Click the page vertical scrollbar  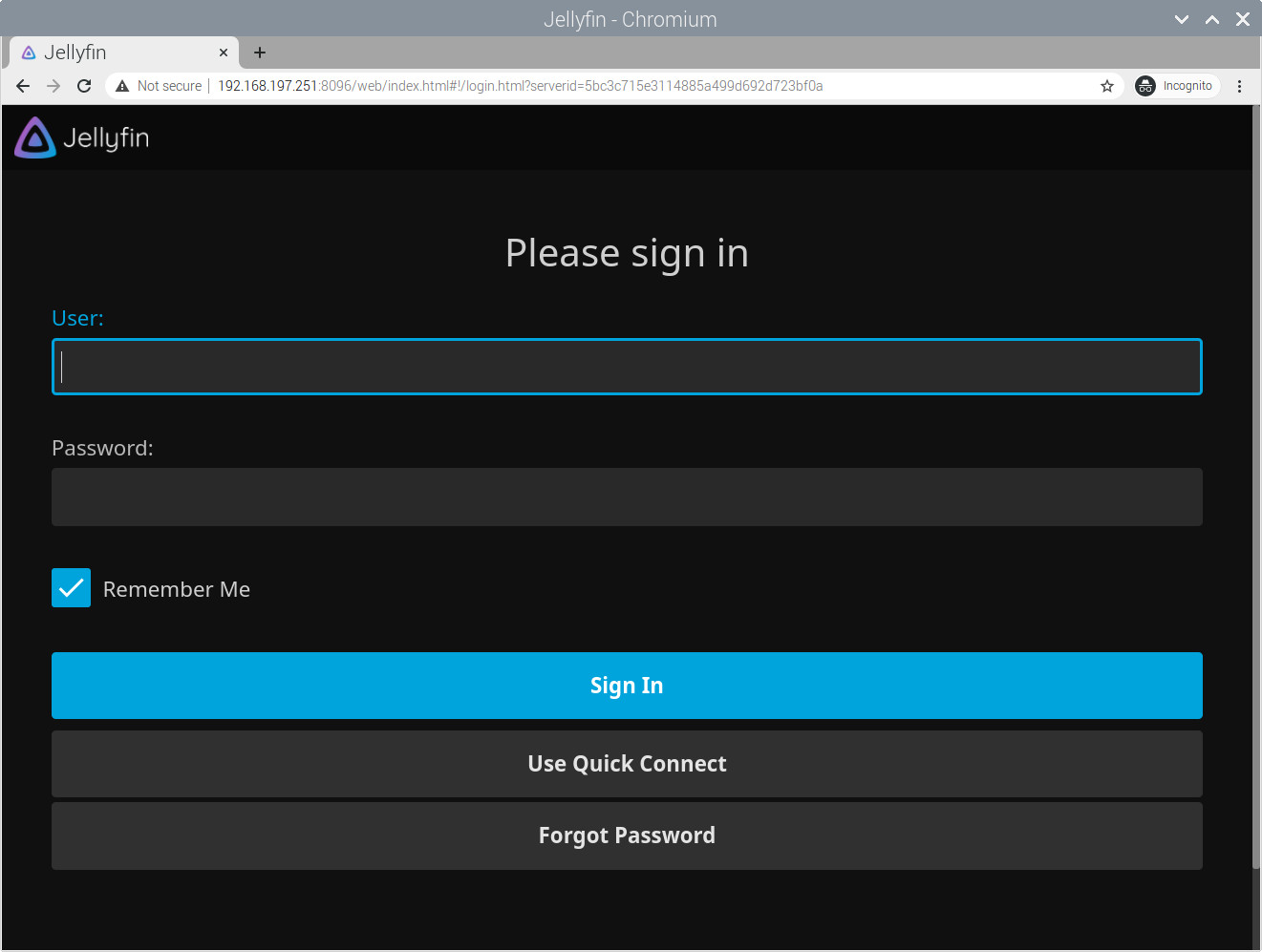click(1256, 487)
